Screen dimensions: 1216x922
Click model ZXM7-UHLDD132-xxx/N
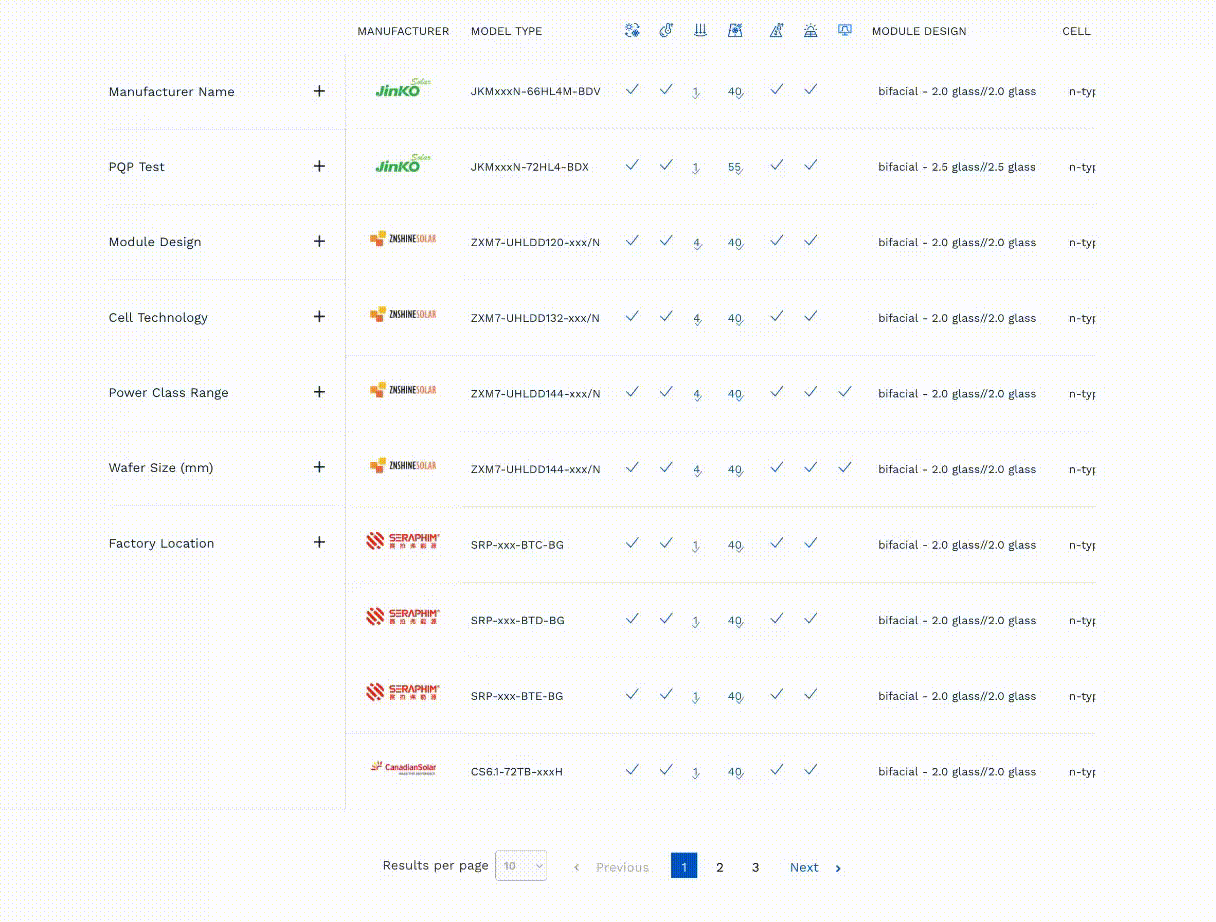[535, 318]
